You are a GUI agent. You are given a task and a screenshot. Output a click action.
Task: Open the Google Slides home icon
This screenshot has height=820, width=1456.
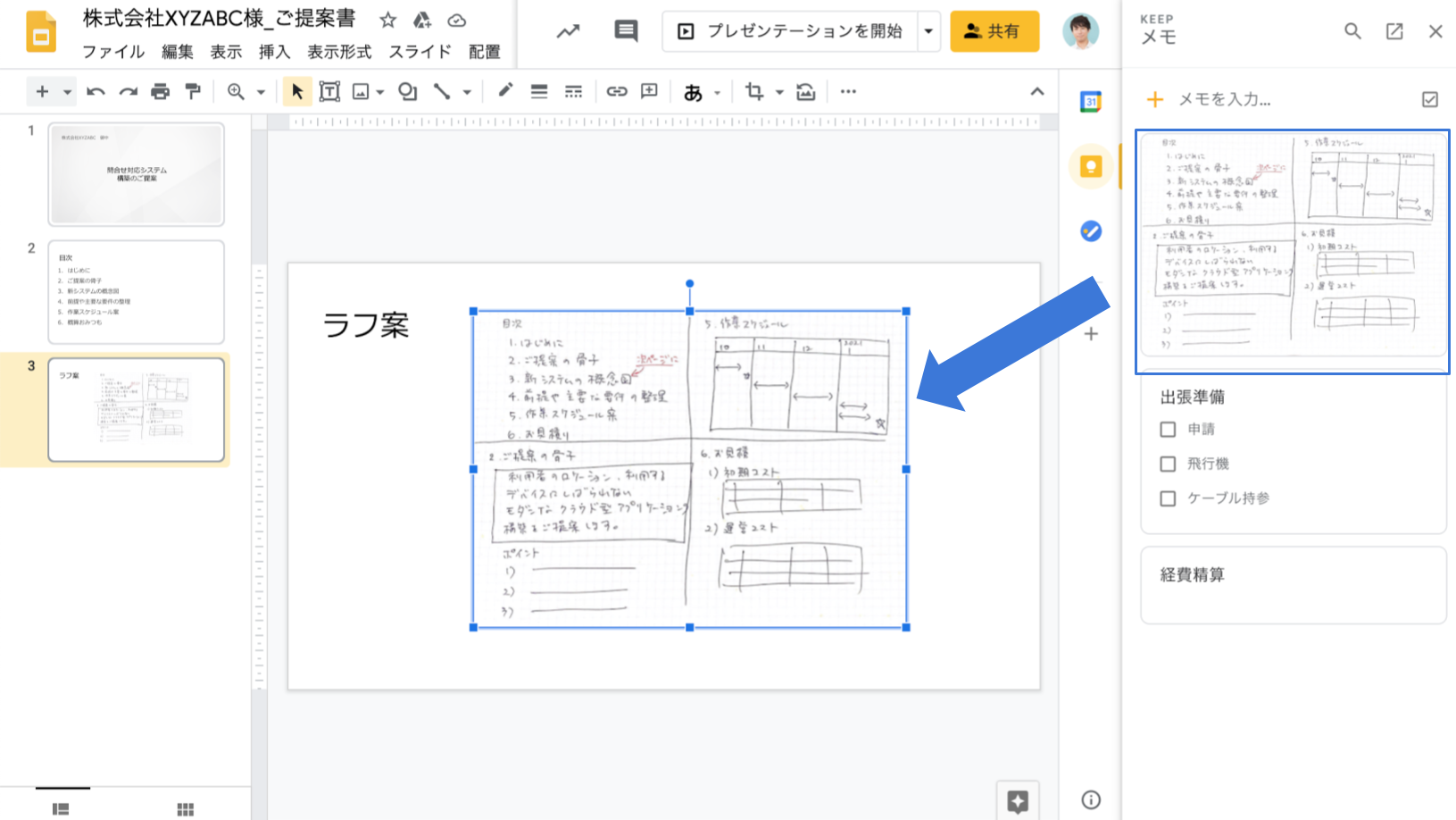coord(40,32)
